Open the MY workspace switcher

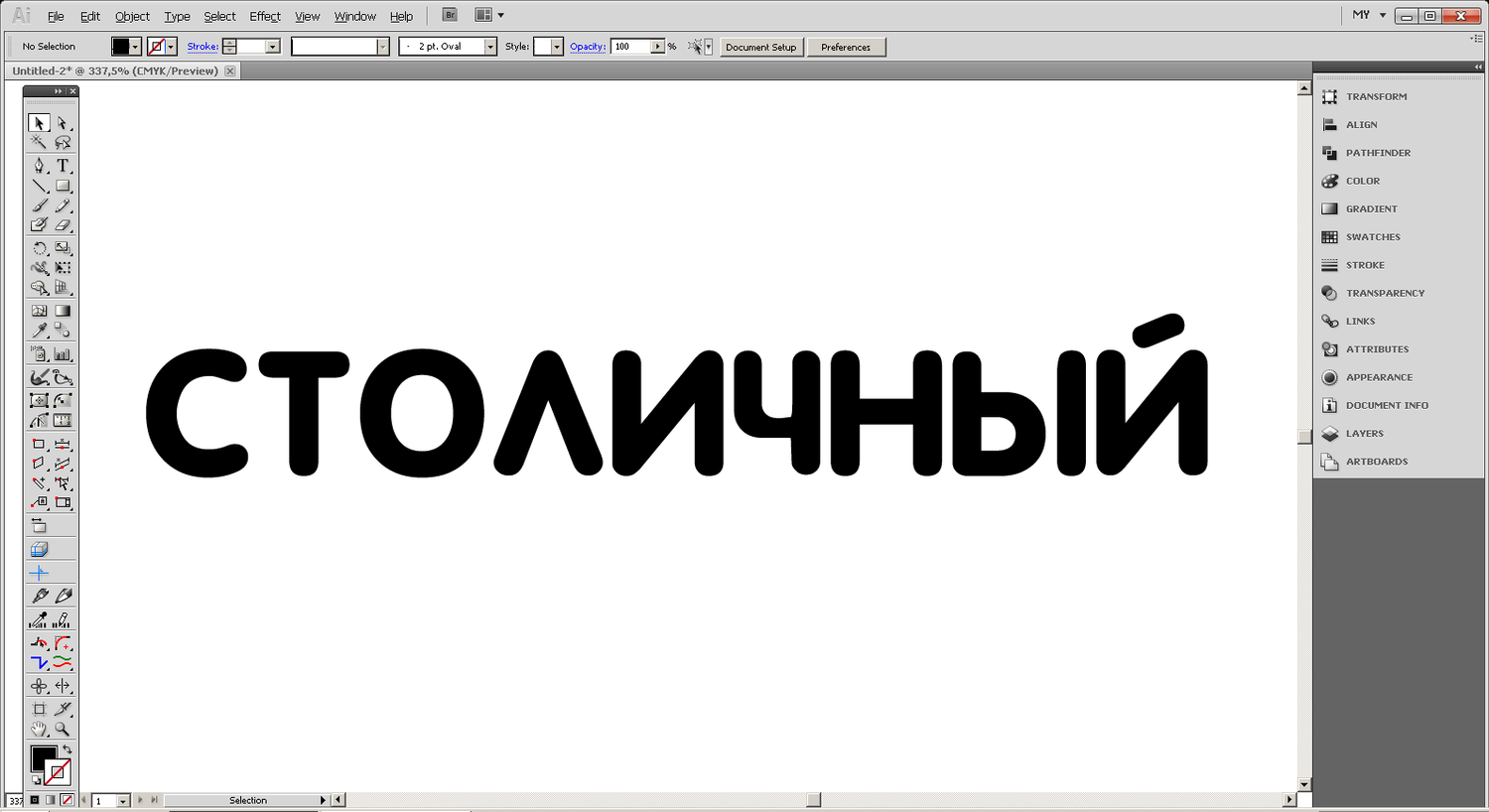[x=1369, y=15]
